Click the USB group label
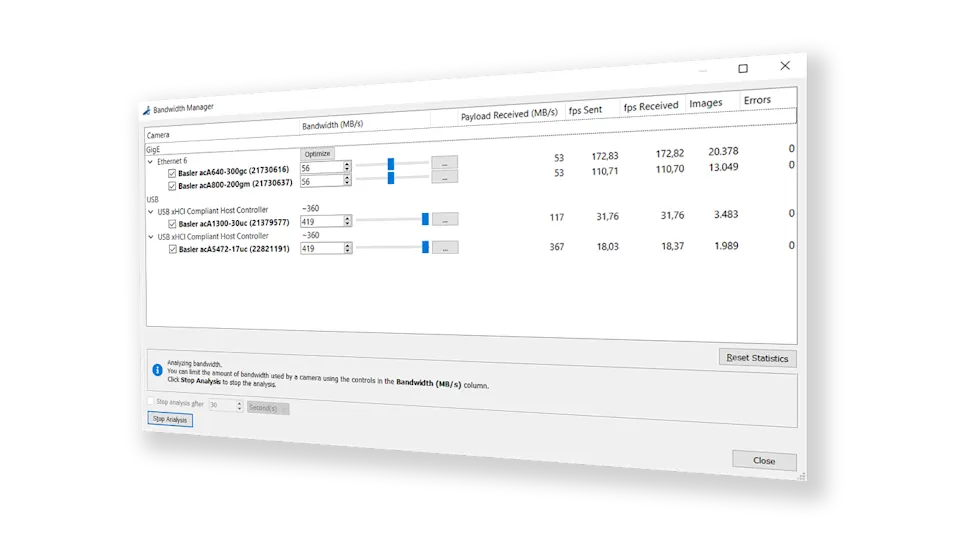 point(152,200)
